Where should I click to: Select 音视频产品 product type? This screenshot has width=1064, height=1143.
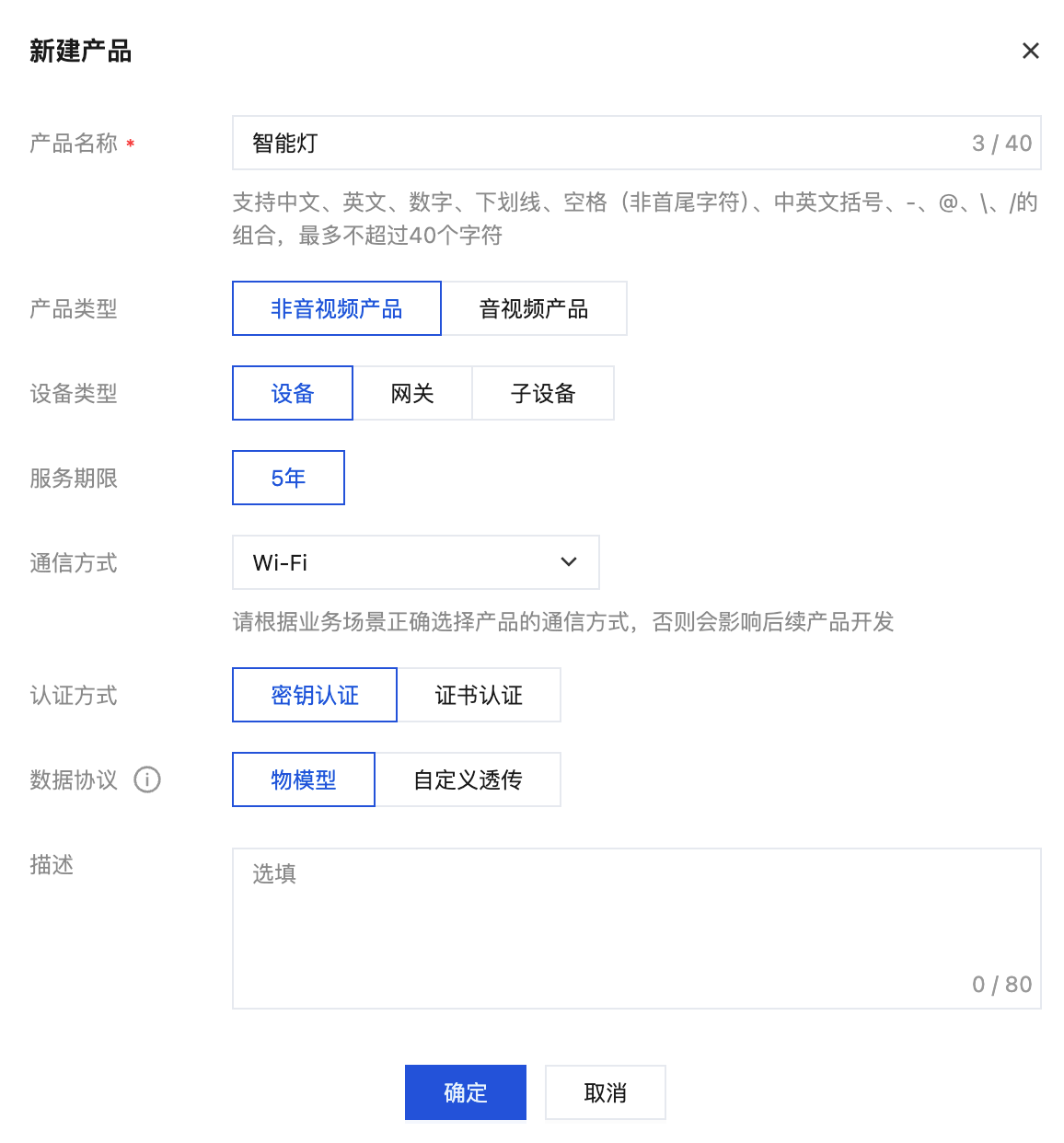pos(534,308)
